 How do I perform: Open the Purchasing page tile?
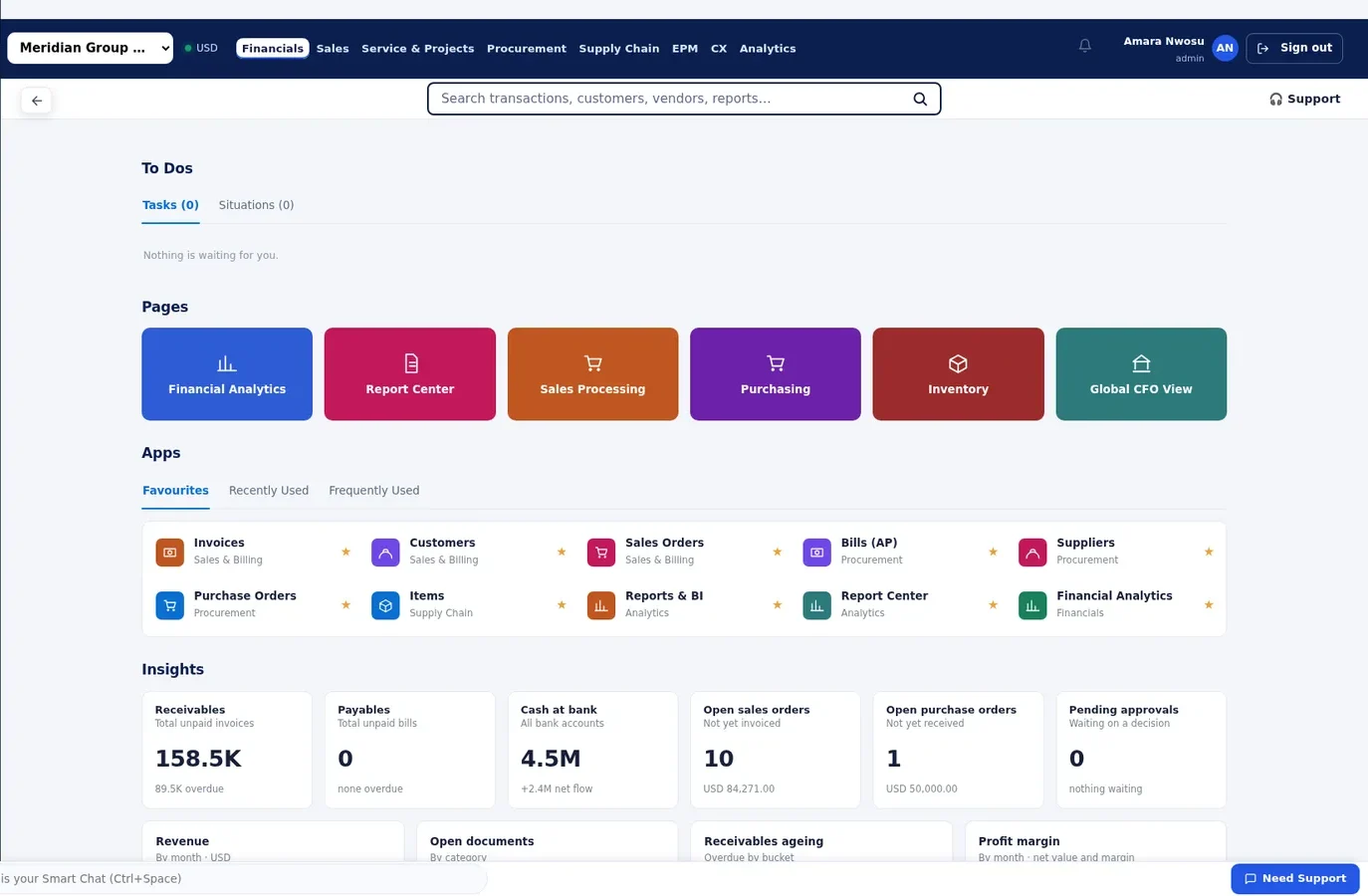[776, 374]
